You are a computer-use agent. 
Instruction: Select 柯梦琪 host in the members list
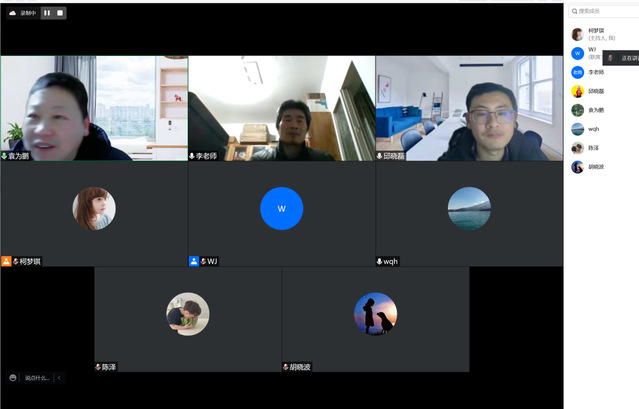tap(596, 34)
